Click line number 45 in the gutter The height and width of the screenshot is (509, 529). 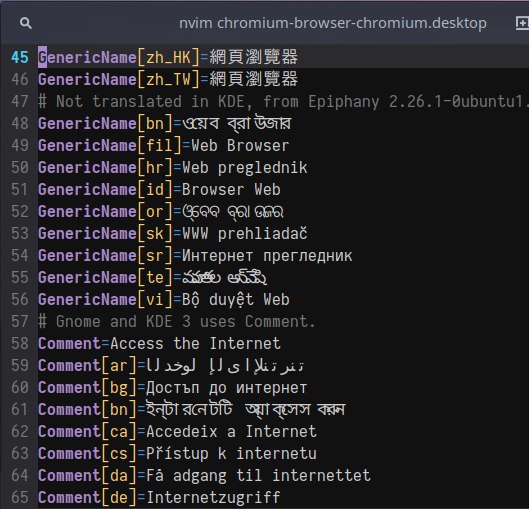pos(20,57)
